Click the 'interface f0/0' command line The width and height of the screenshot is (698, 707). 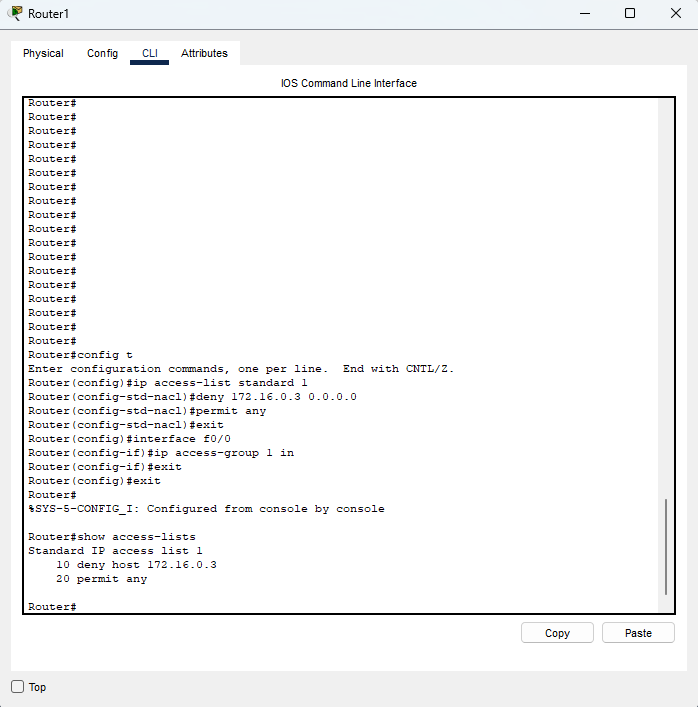tap(129, 439)
